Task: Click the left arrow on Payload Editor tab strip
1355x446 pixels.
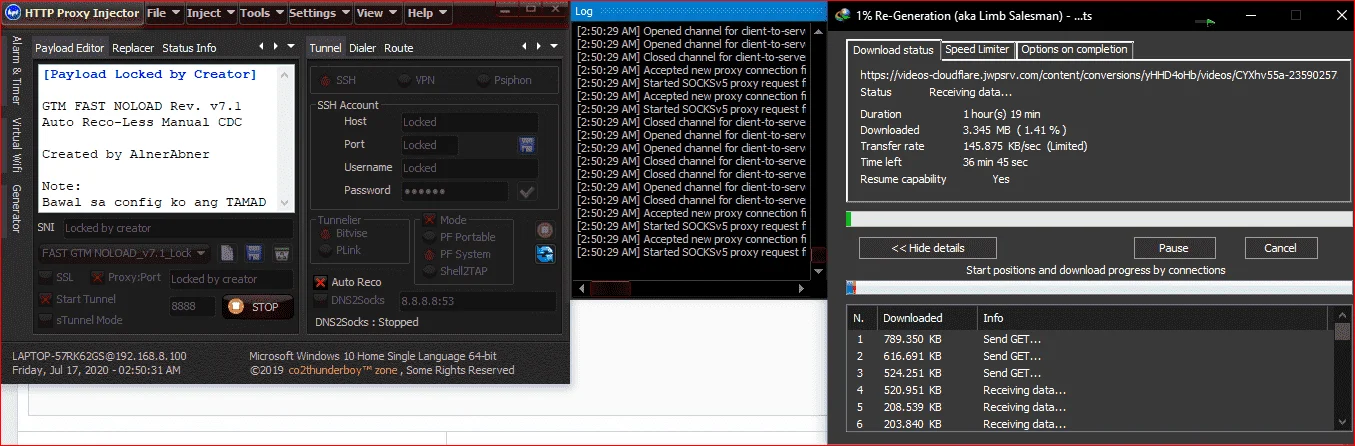Action: pos(262,47)
